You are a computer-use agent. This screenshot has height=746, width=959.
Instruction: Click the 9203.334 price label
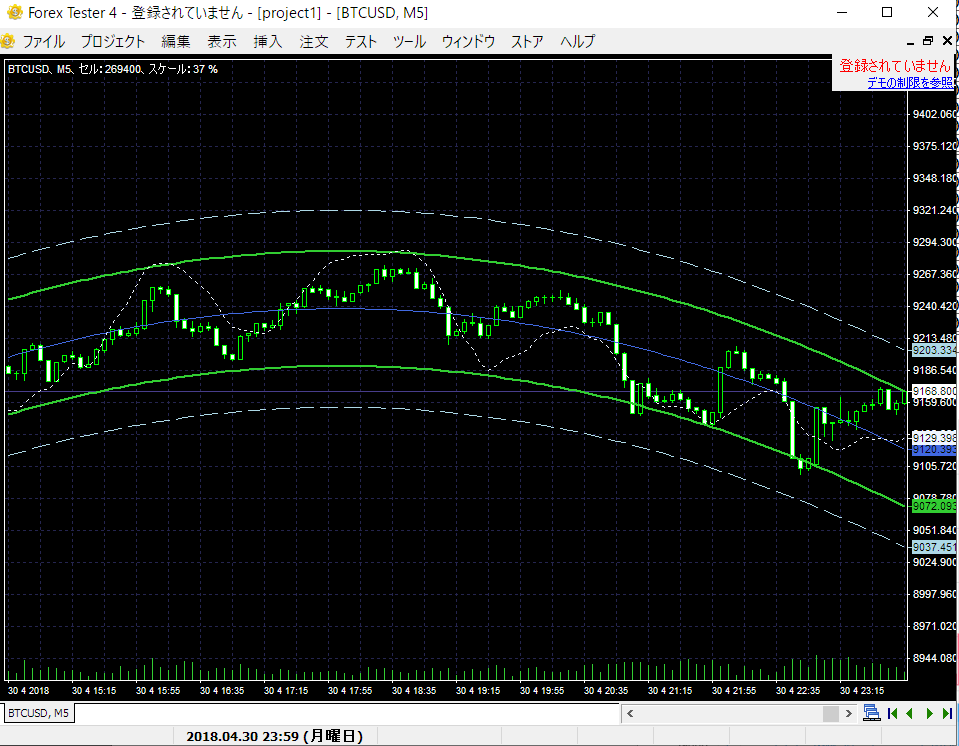click(x=933, y=350)
